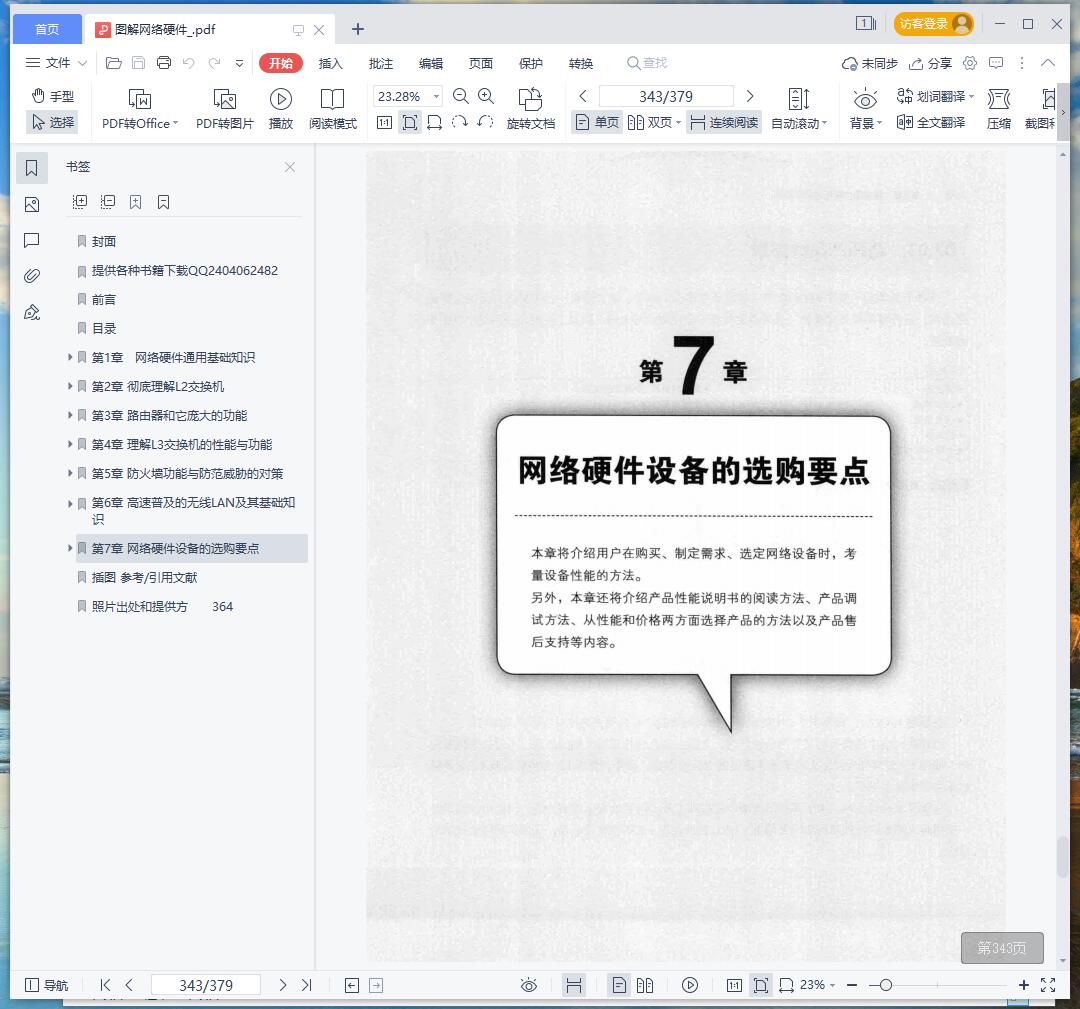
Task: Open the thumbnails sidebar panel
Action: pos(32,205)
